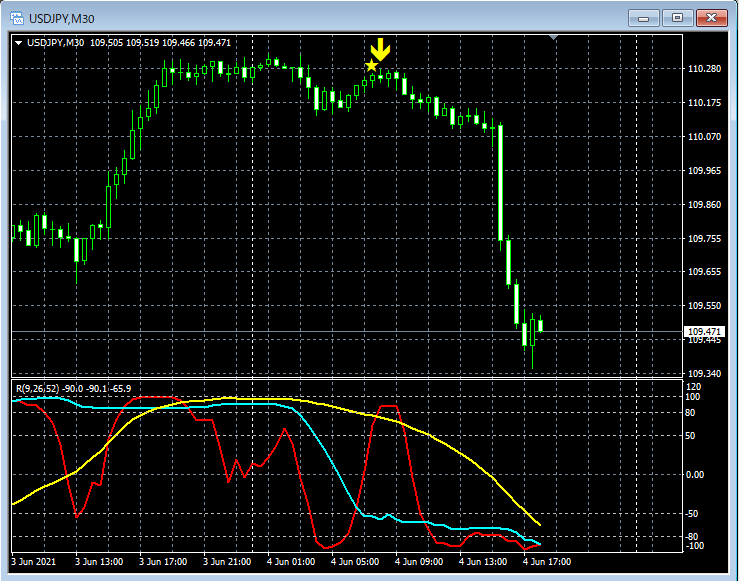Click price axis value 109.755
The height and width of the screenshot is (581, 740).
click(x=705, y=239)
